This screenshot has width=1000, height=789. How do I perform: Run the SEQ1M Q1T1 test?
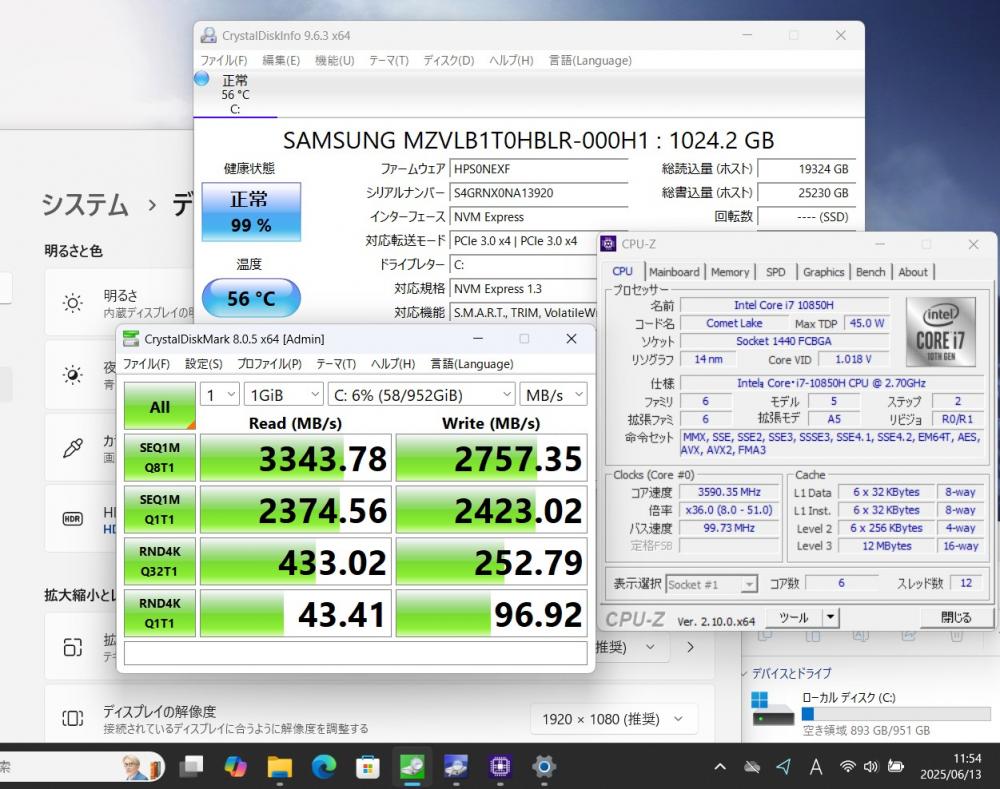tap(159, 510)
